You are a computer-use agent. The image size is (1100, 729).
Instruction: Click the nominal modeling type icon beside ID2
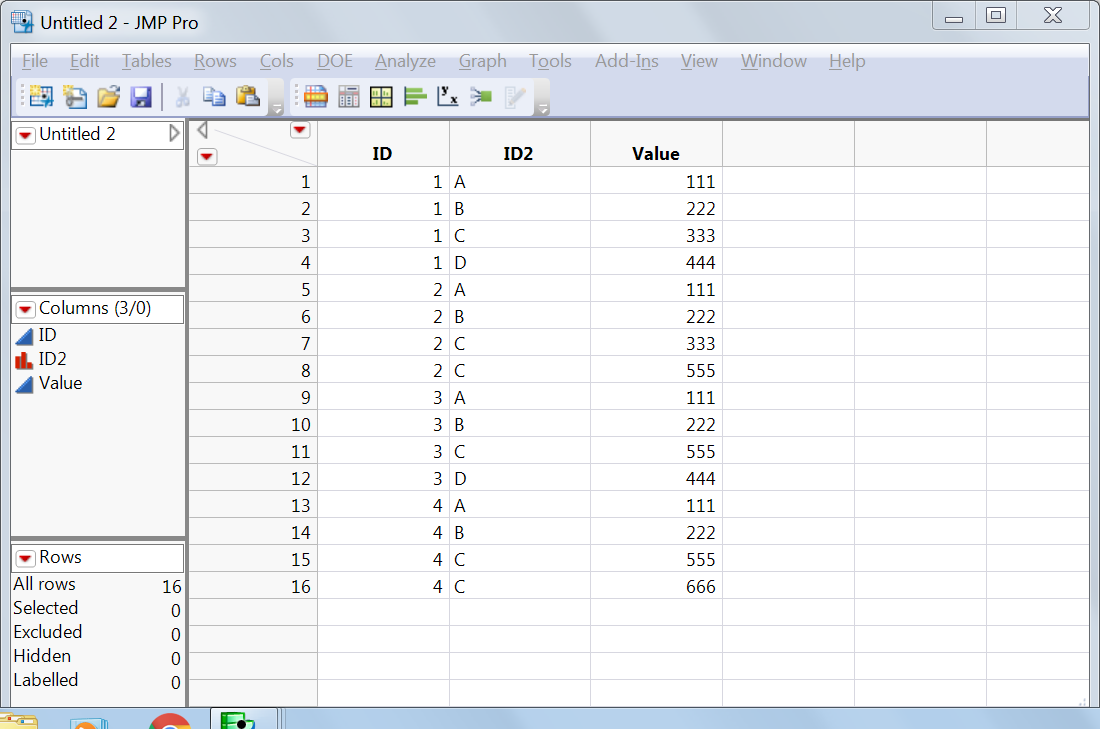[22, 359]
